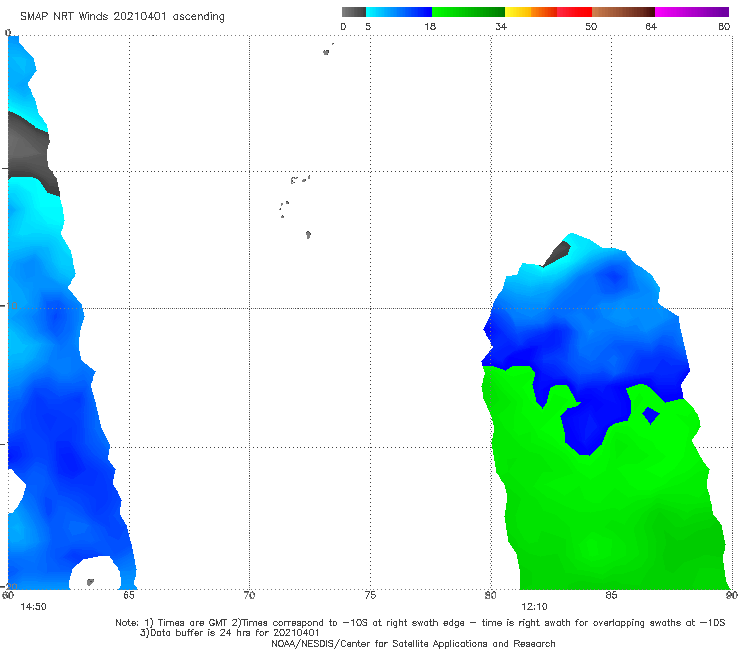
Task: Click the longitude label '90' on the axis
Action: click(x=732, y=595)
